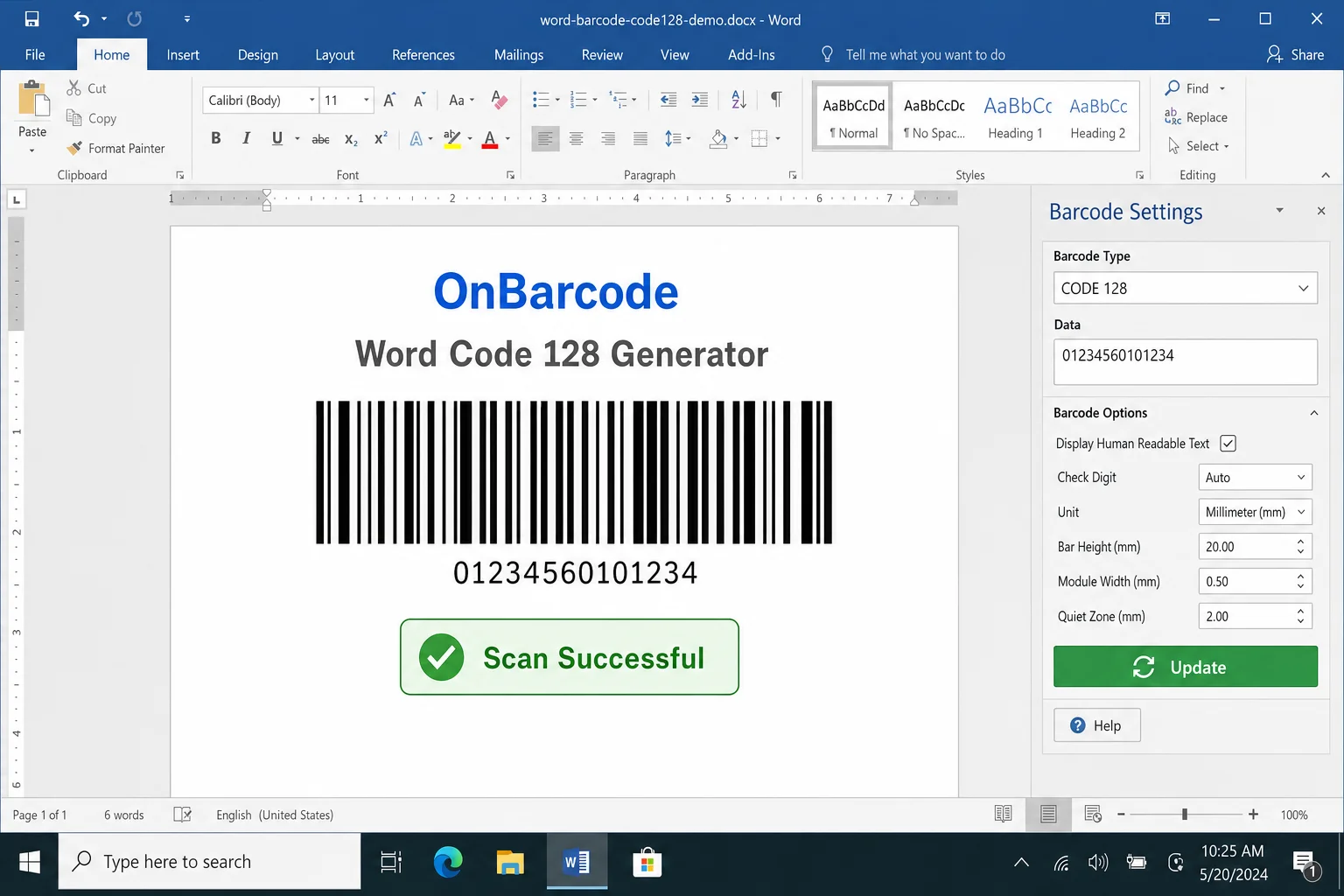Image resolution: width=1344 pixels, height=896 pixels.
Task: Open Task View on the taskbar
Action: [391, 863]
